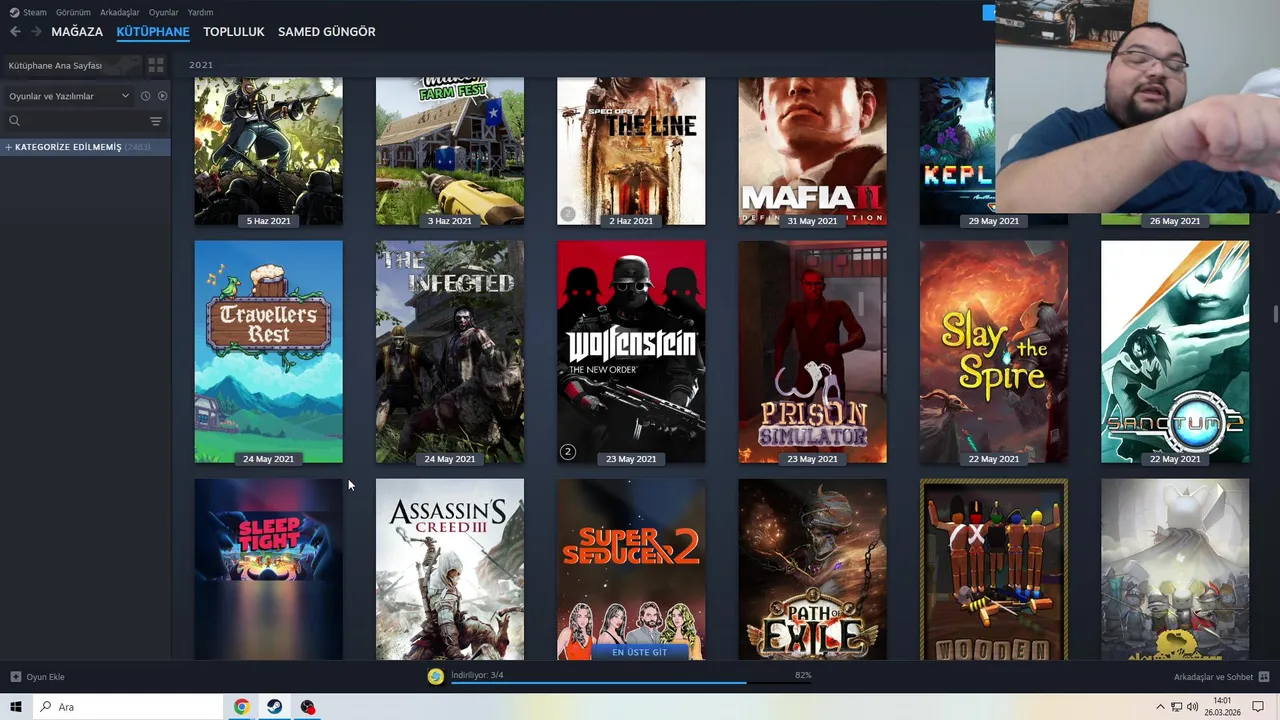Screen dimensions: 1280x720
Task: Open the Mafia II Definitive Edition cover
Action: (x=812, y=151)
